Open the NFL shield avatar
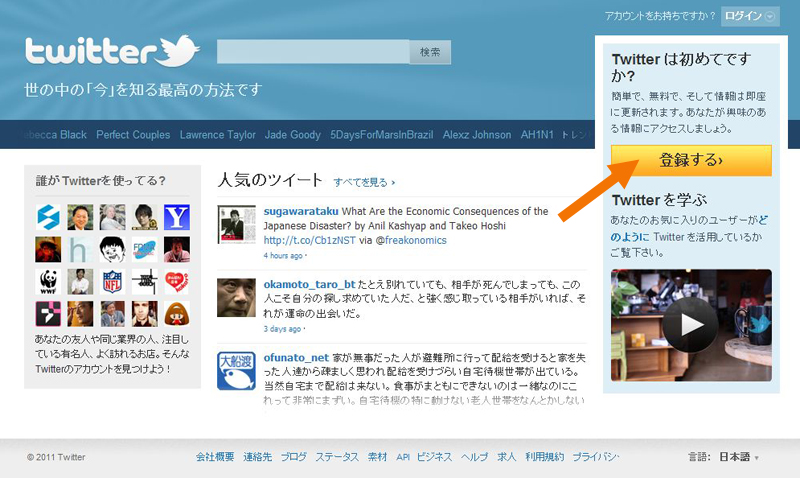 112,282
